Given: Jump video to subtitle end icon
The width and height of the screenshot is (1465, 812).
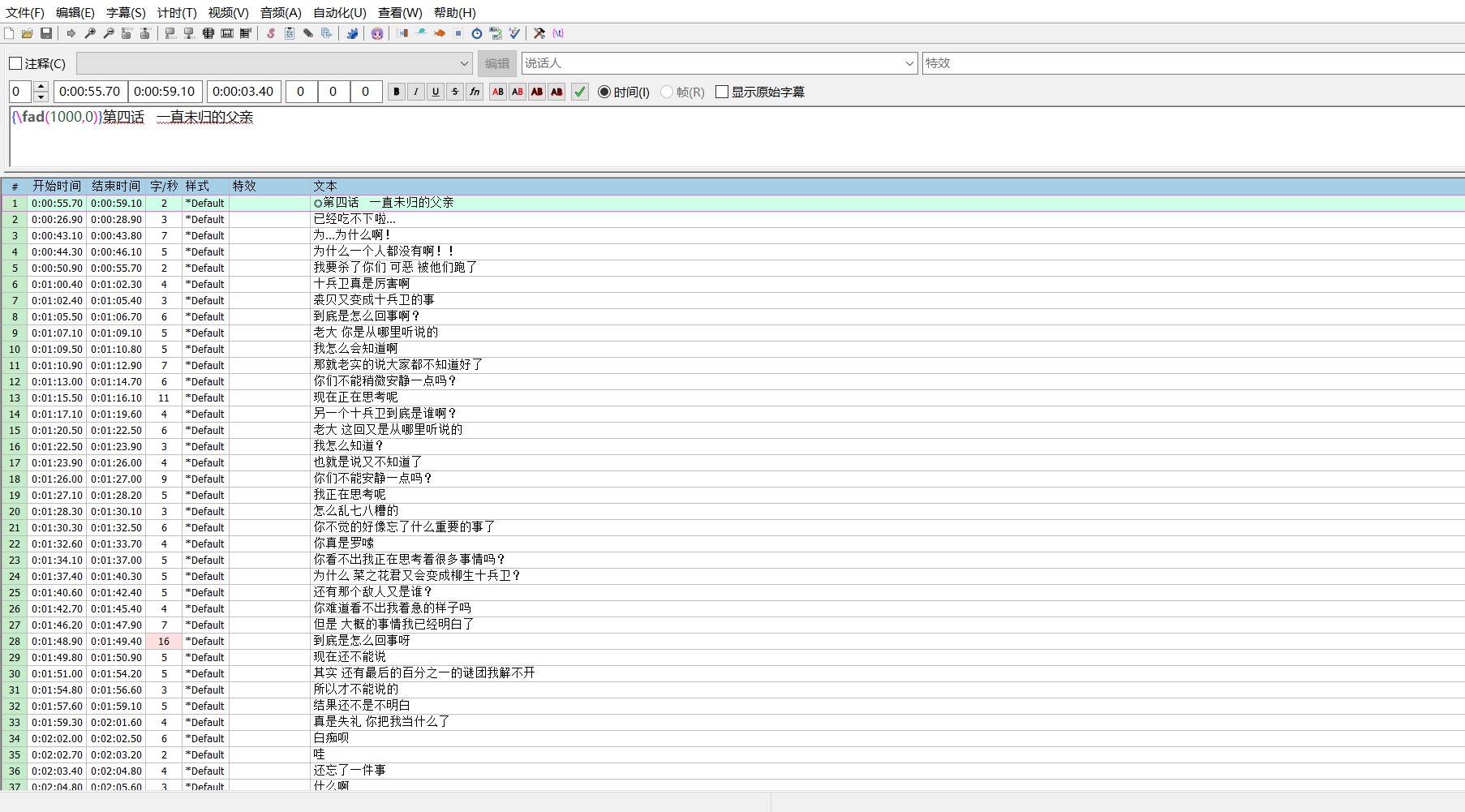Looking at the screenshot, I should click(145, 33).
